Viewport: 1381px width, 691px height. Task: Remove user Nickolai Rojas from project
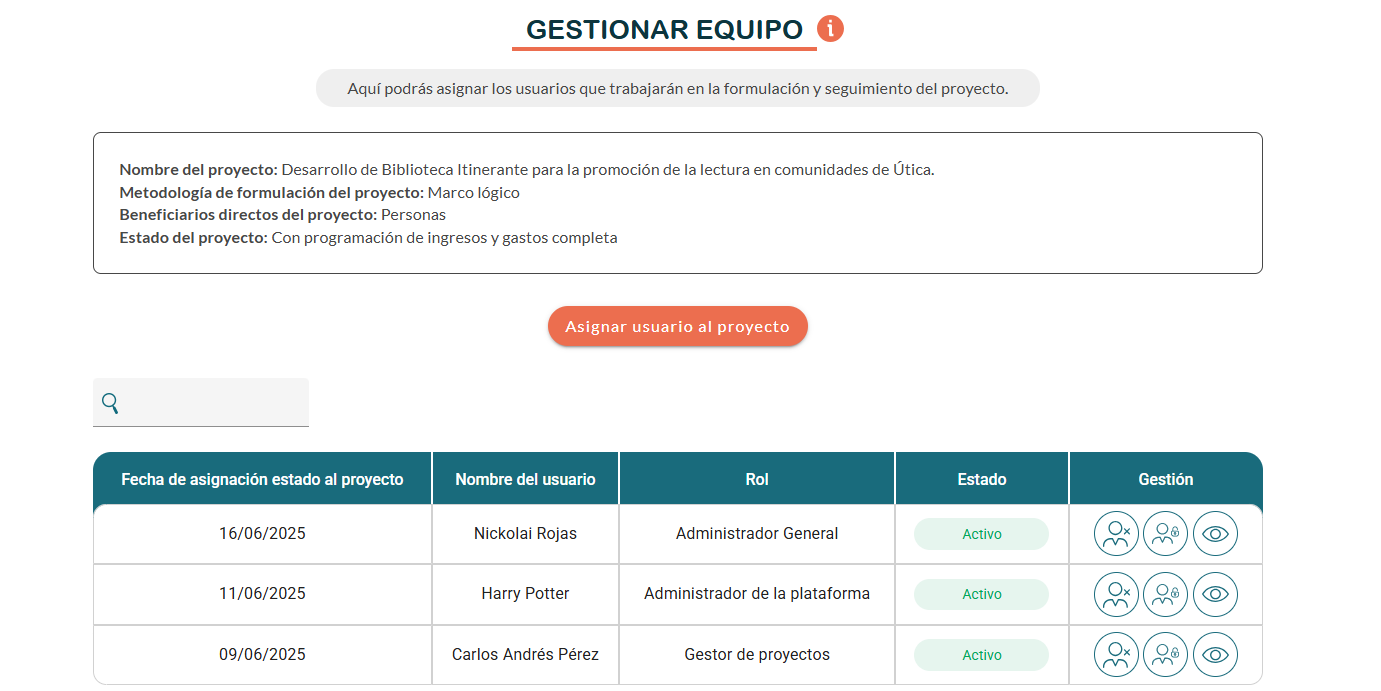click(x=1116, y=534)
